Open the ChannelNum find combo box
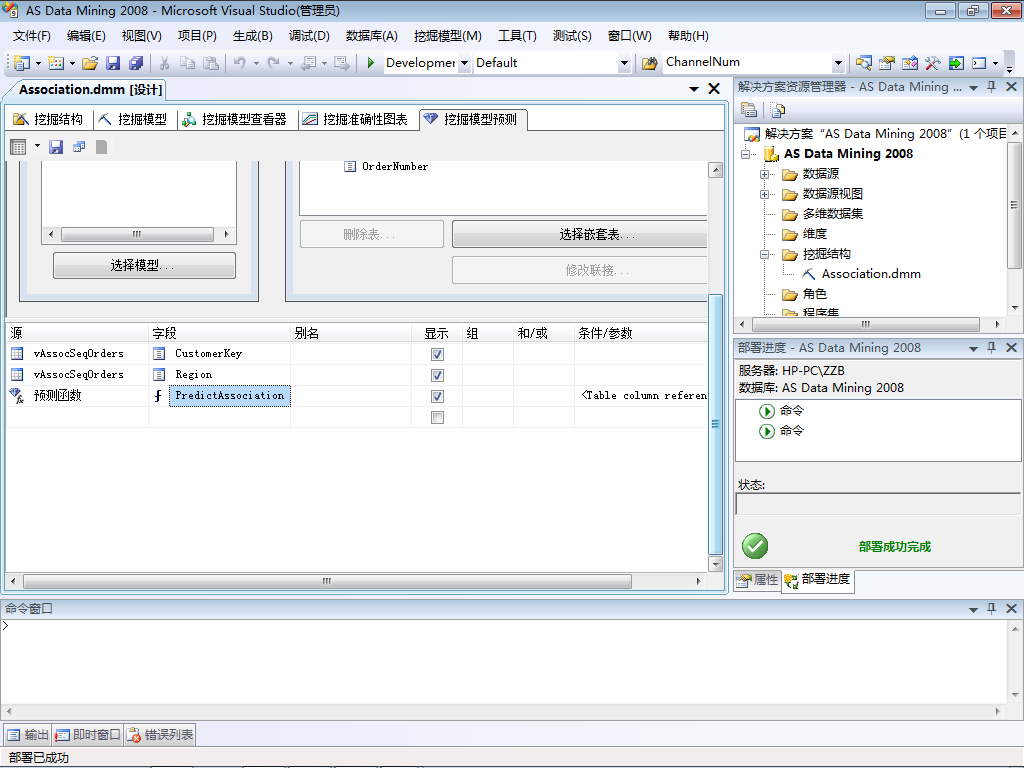 pos(839,63)
